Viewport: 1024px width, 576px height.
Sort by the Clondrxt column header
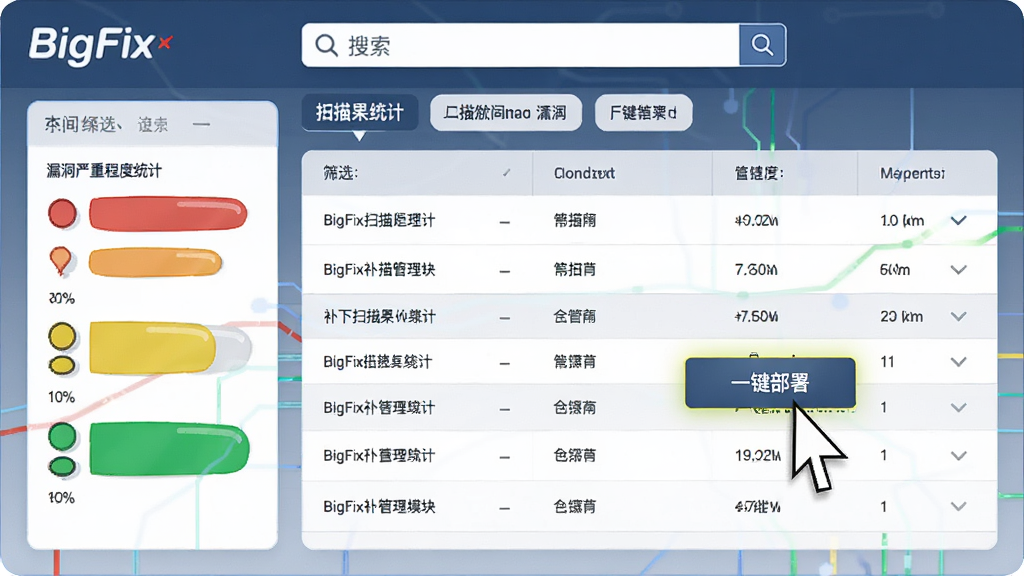coord(584,173)
